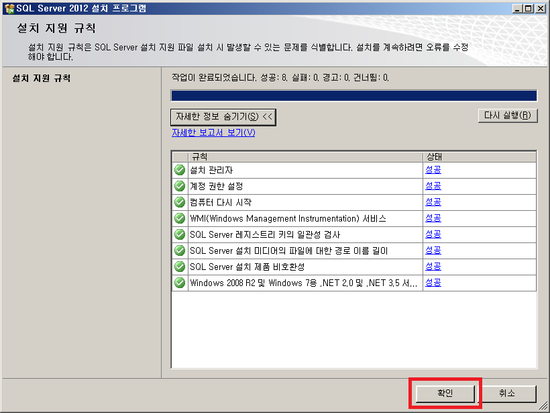Sort by the 규칙 column header

pyautogui.click(x=305, y=156)
